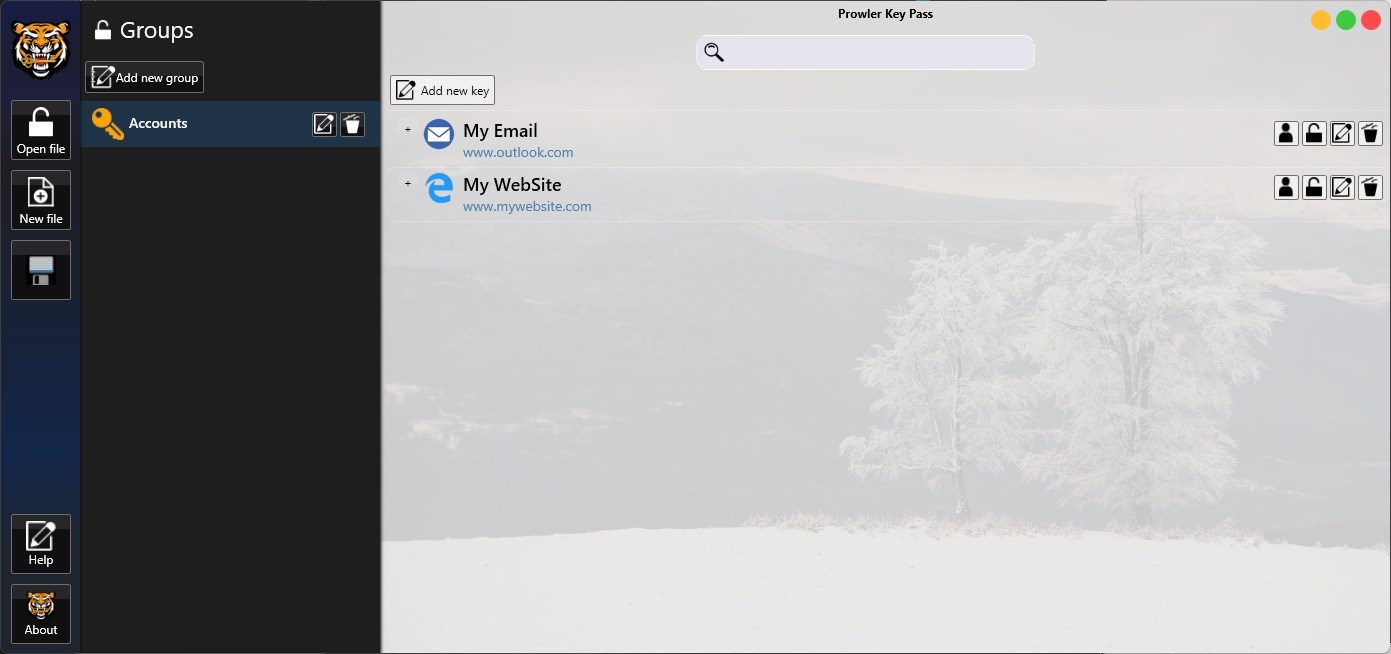Add a new group
The width and height of the screenshot is (1391, 654).
click(x=145, y=77)
